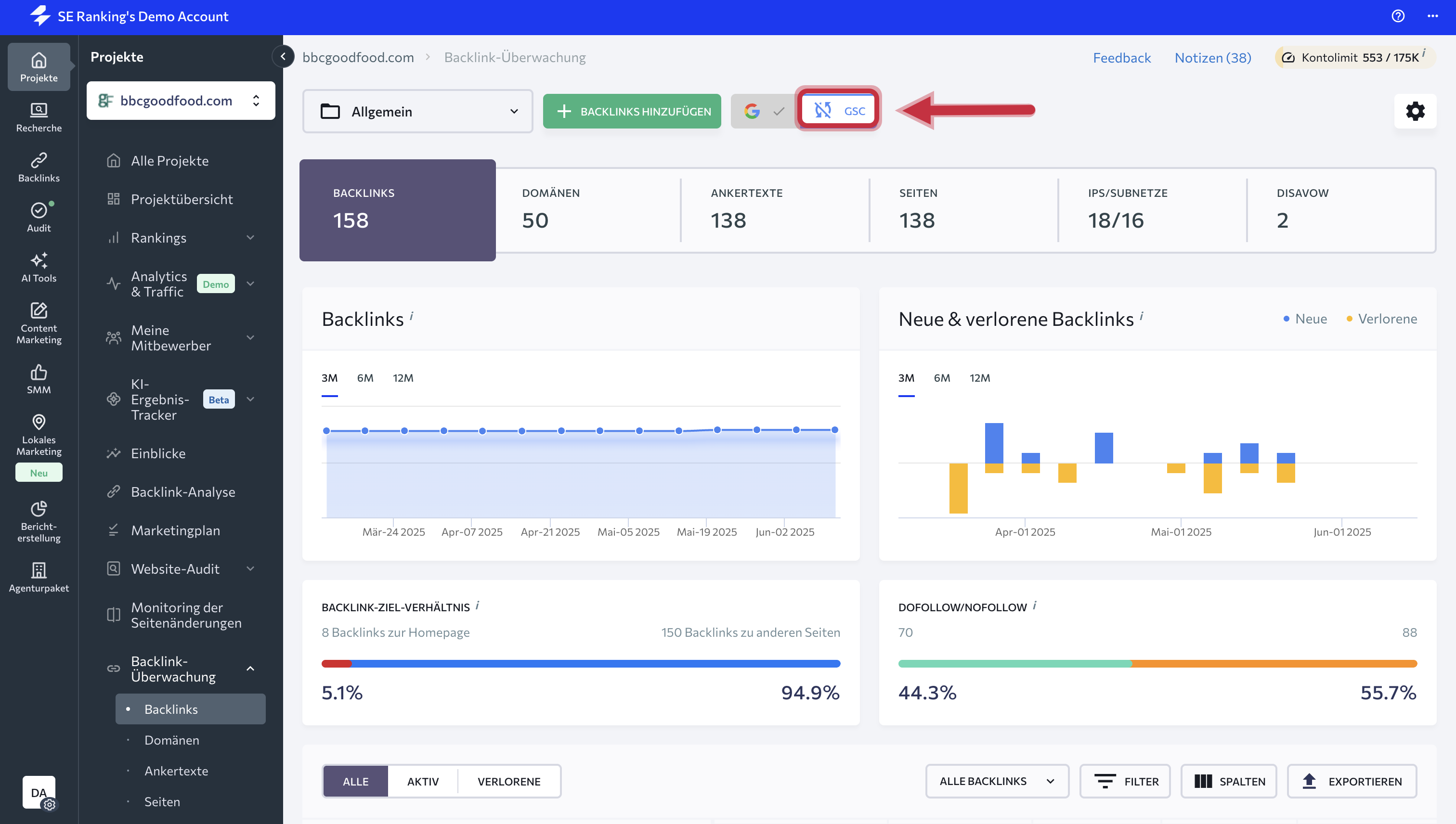The width and height of the screenshot is (1456, 824).
Task: Open the Backlinks tool in left rail
Action: click(39, 167)
